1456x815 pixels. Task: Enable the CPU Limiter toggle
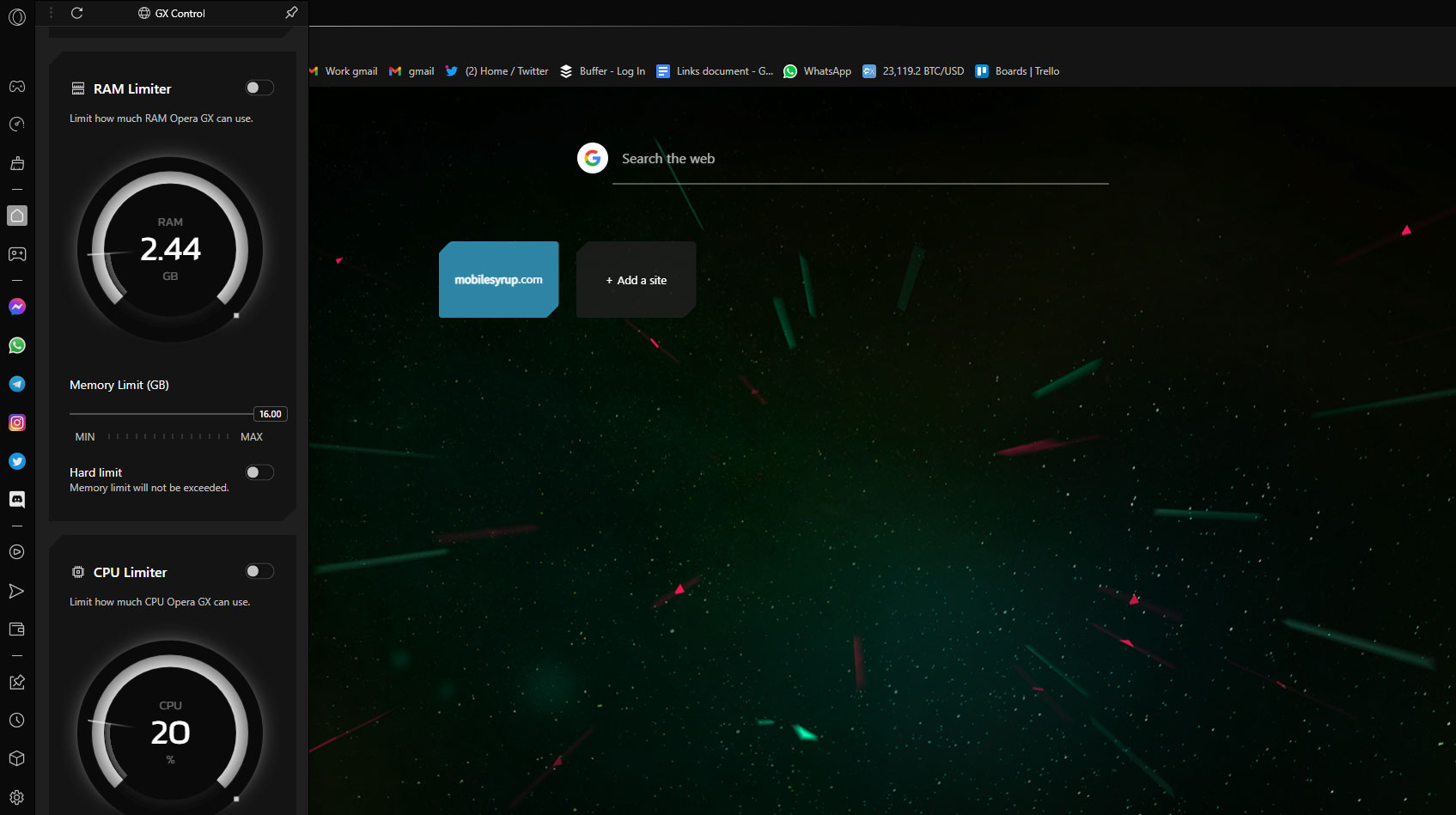(259, 571)
